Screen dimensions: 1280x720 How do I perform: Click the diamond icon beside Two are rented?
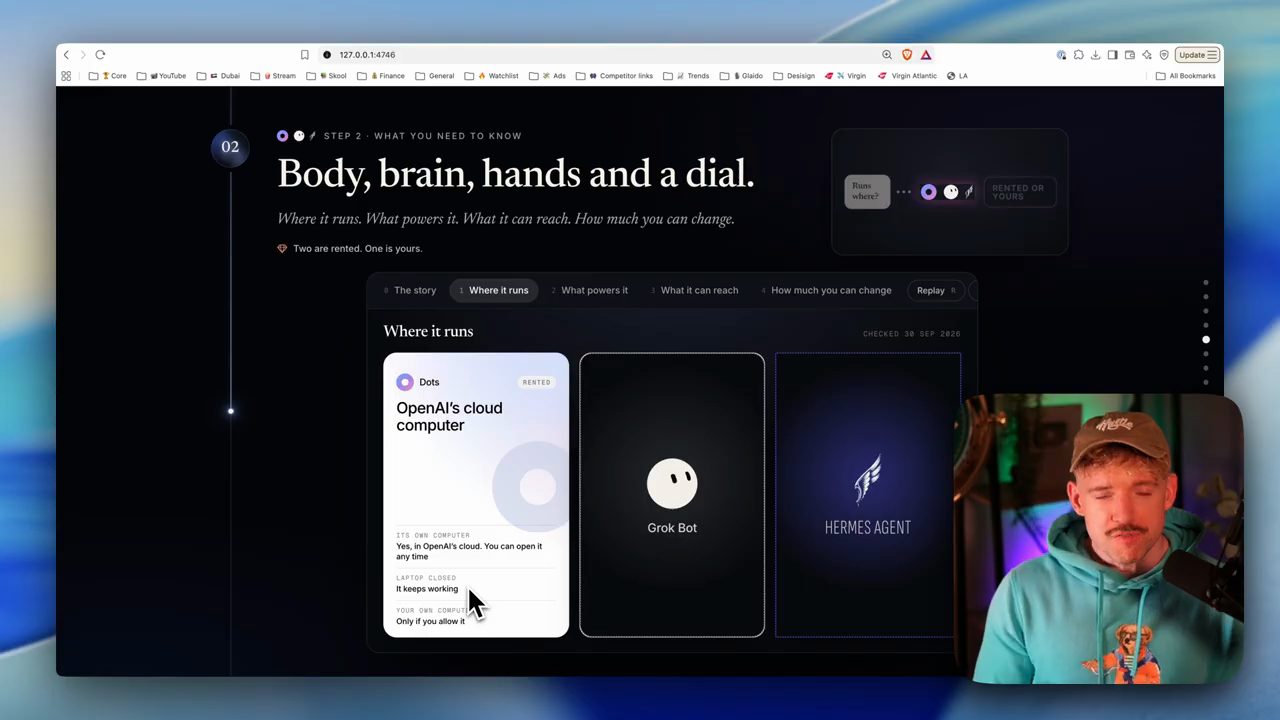pyautogui.click(x=282, y=248)
